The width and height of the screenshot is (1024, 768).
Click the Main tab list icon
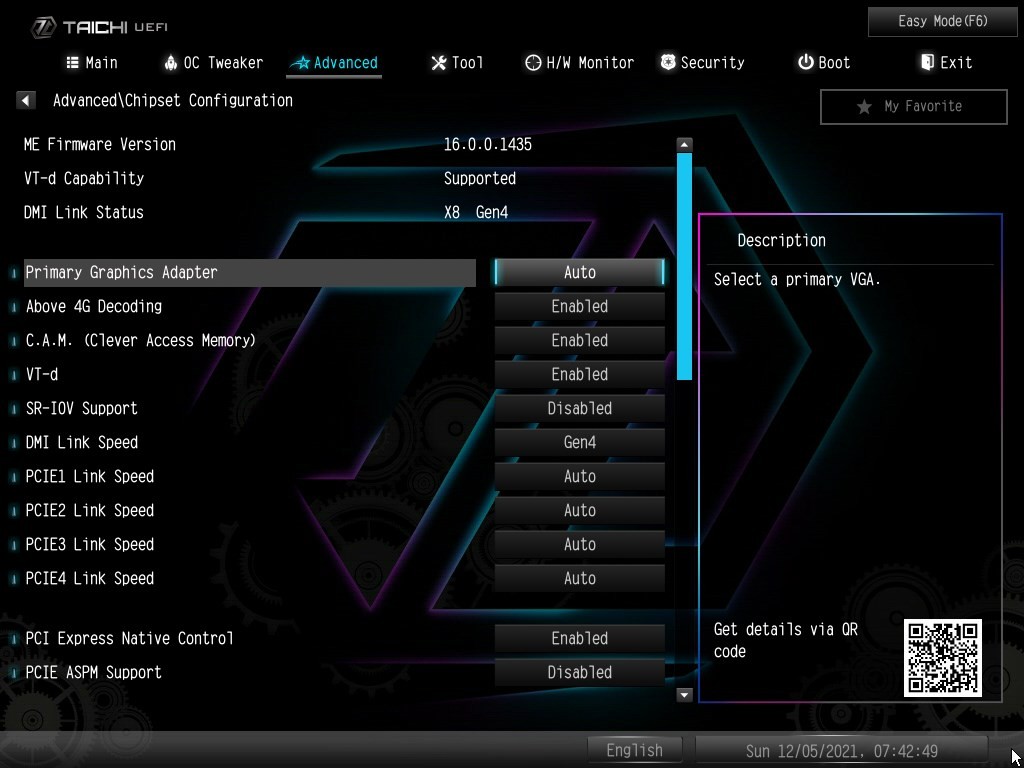[x=72, y=63]
